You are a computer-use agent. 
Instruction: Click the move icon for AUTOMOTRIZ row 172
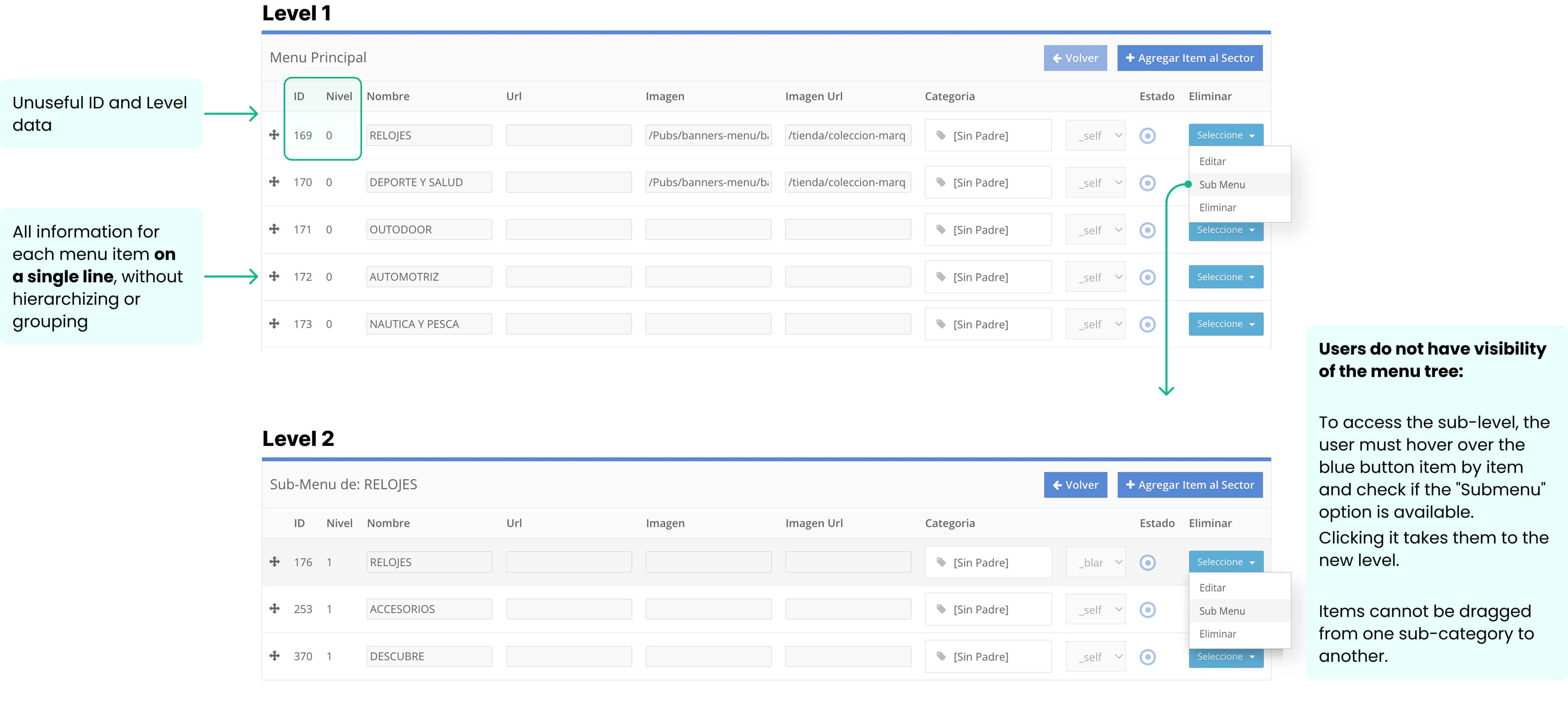click(x=274, y=276)
